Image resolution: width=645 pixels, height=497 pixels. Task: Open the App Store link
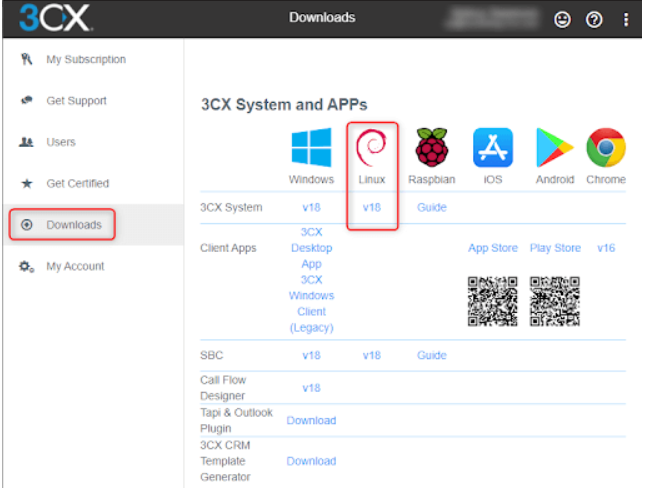click(x=493, y=248)
